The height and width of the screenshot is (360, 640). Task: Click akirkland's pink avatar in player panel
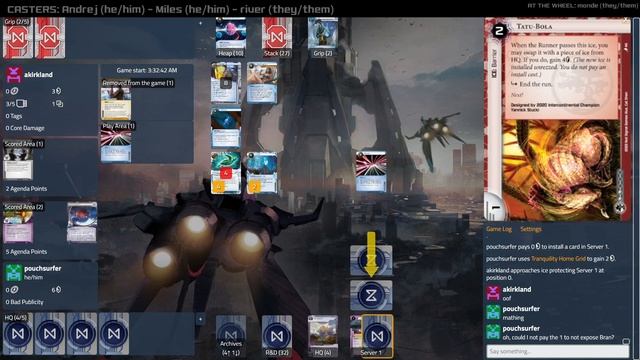pos(13,75)
